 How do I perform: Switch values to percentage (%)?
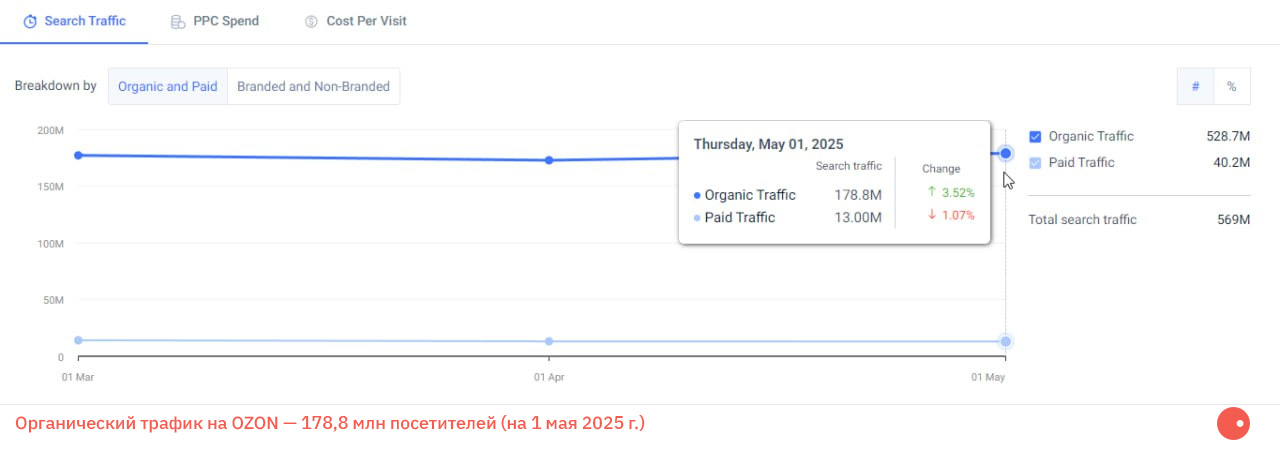(x=1231, y=87)
